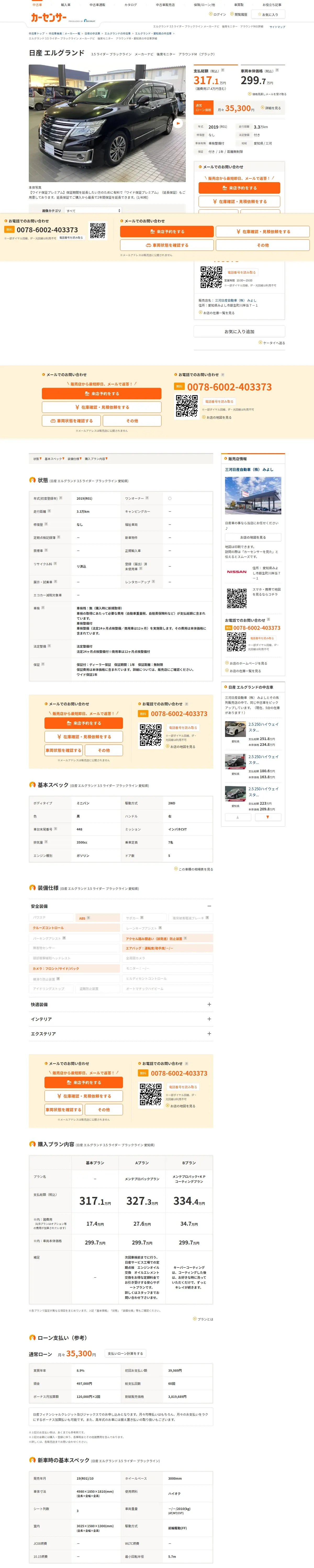Select the 中古車 top navigation tab
The width and height of the screenshot is (314, 1568).
coord(37,5)
